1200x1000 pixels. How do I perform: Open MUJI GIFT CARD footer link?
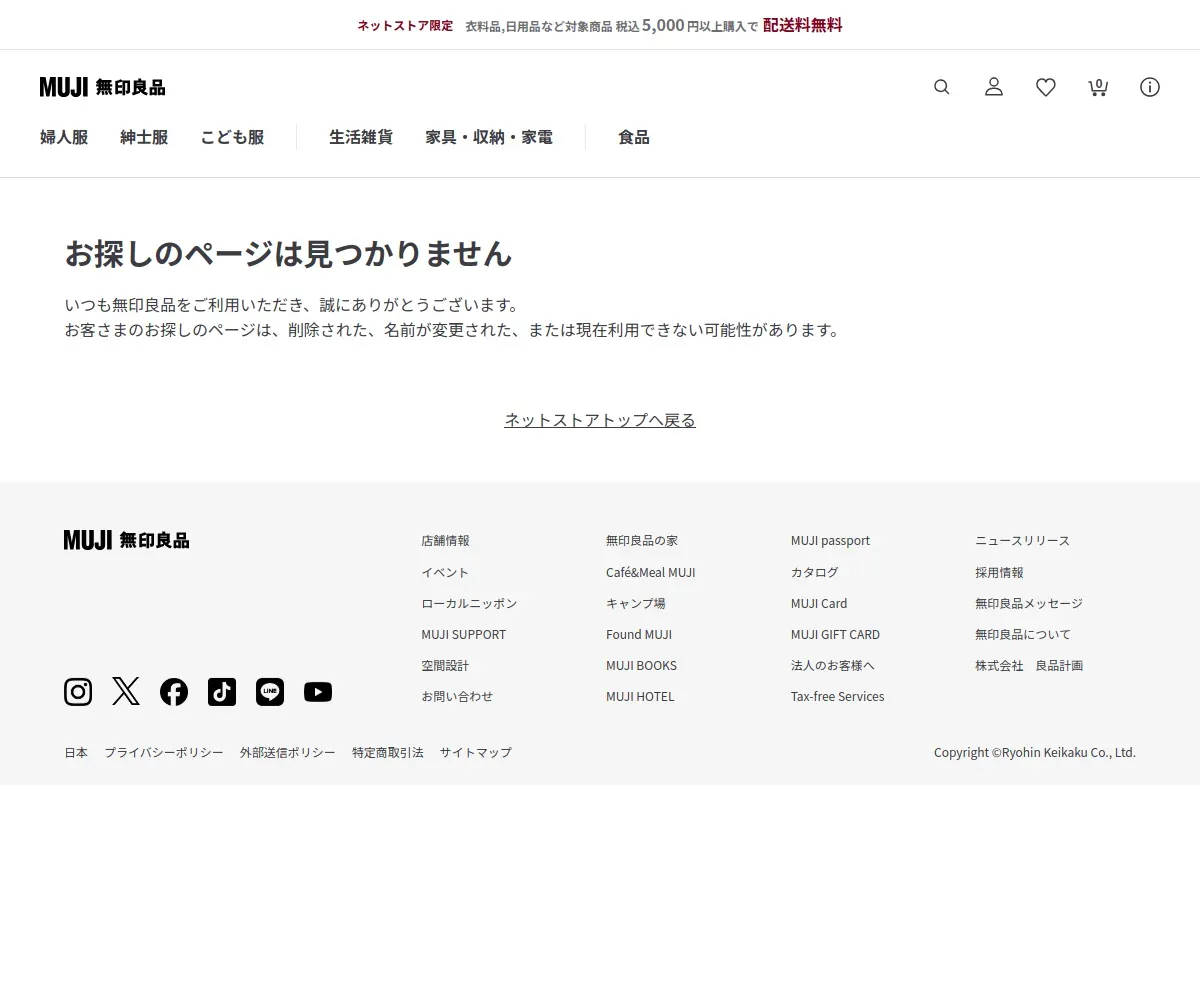coord(835,634)
